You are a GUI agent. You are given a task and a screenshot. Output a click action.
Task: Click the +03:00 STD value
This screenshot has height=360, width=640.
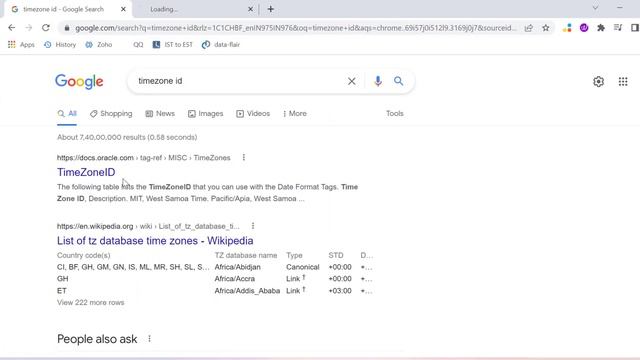340,291
